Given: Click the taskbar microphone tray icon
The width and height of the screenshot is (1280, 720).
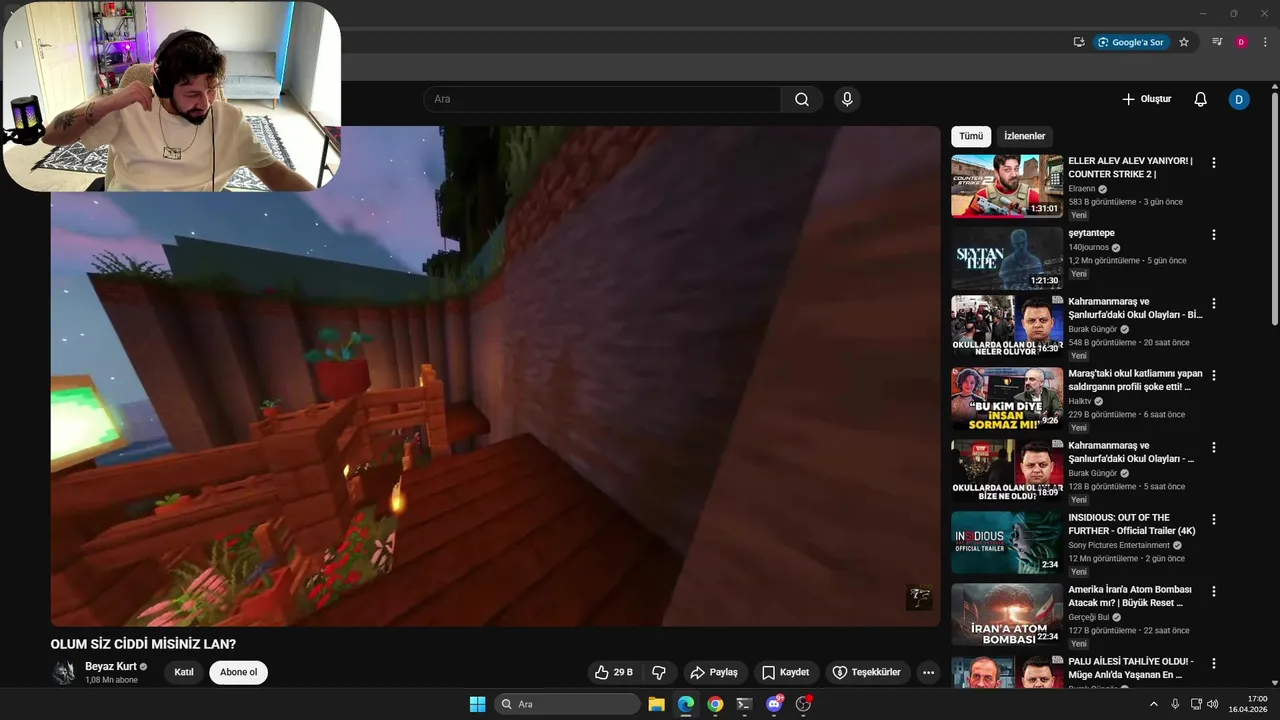Looking at the screenshot, I should 1175,704.
